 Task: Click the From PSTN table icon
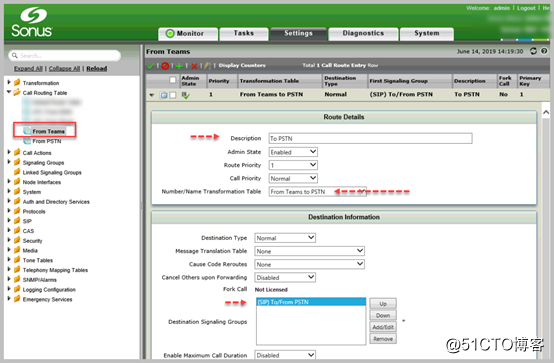pos(27,141)
